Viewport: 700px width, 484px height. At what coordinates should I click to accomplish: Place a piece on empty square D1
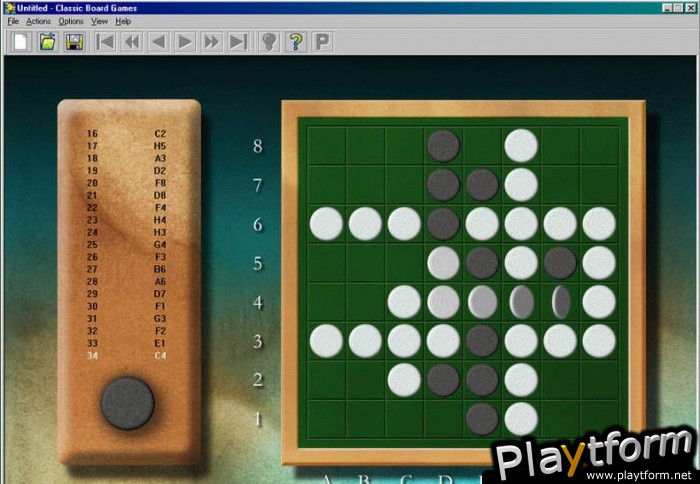pyautogui.click(x=443, y=419)
